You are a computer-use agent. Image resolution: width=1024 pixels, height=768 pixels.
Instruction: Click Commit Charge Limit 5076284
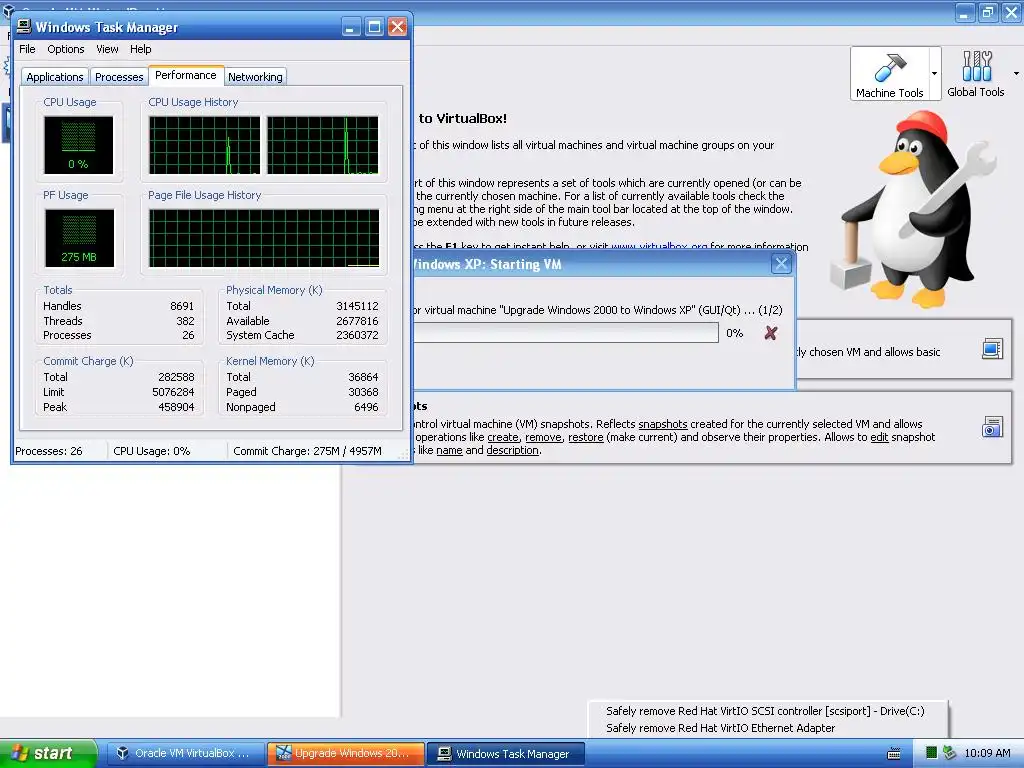tap(173, 392)
